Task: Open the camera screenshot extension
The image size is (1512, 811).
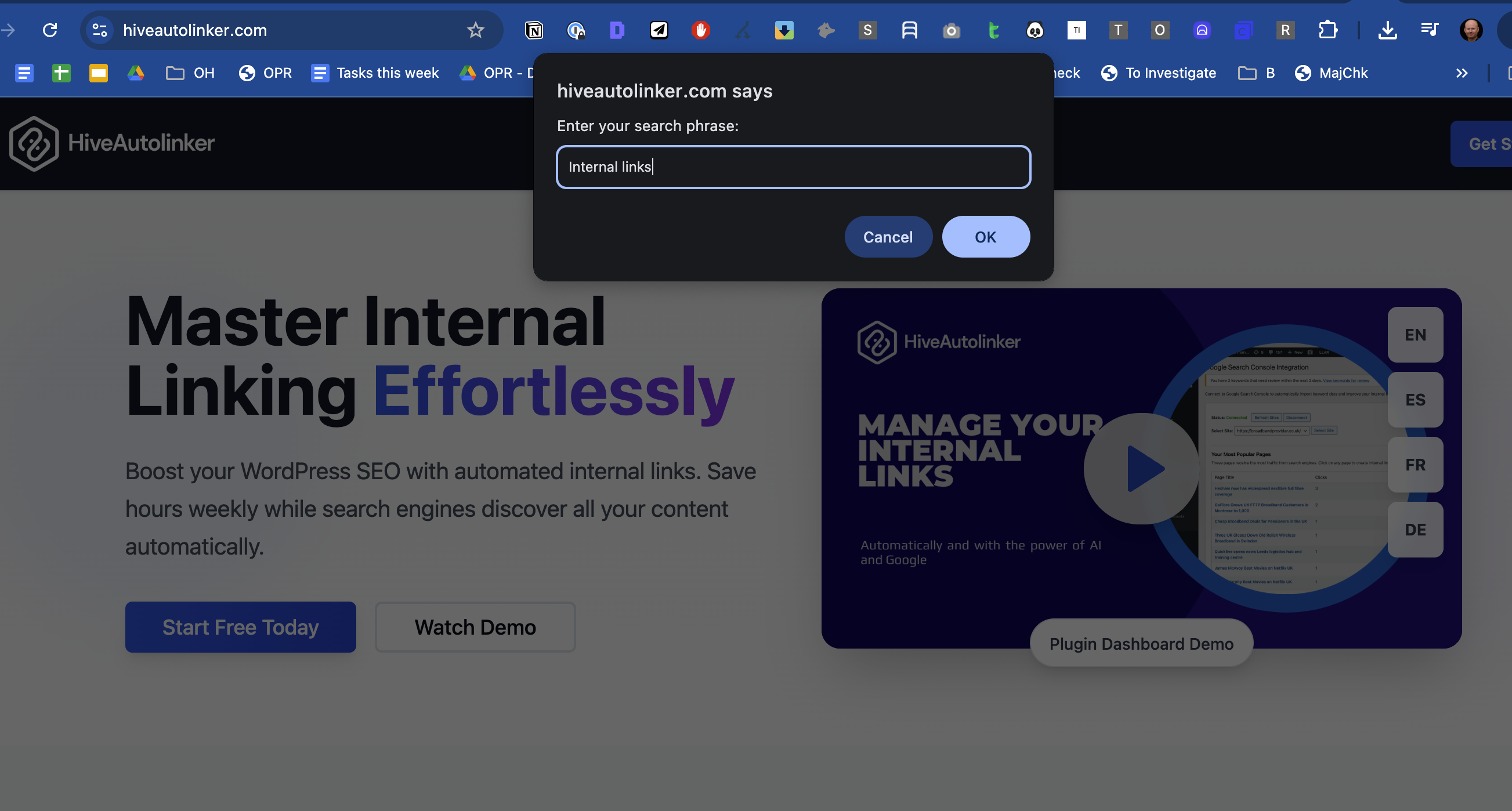Action: click(x=952, y=30)
